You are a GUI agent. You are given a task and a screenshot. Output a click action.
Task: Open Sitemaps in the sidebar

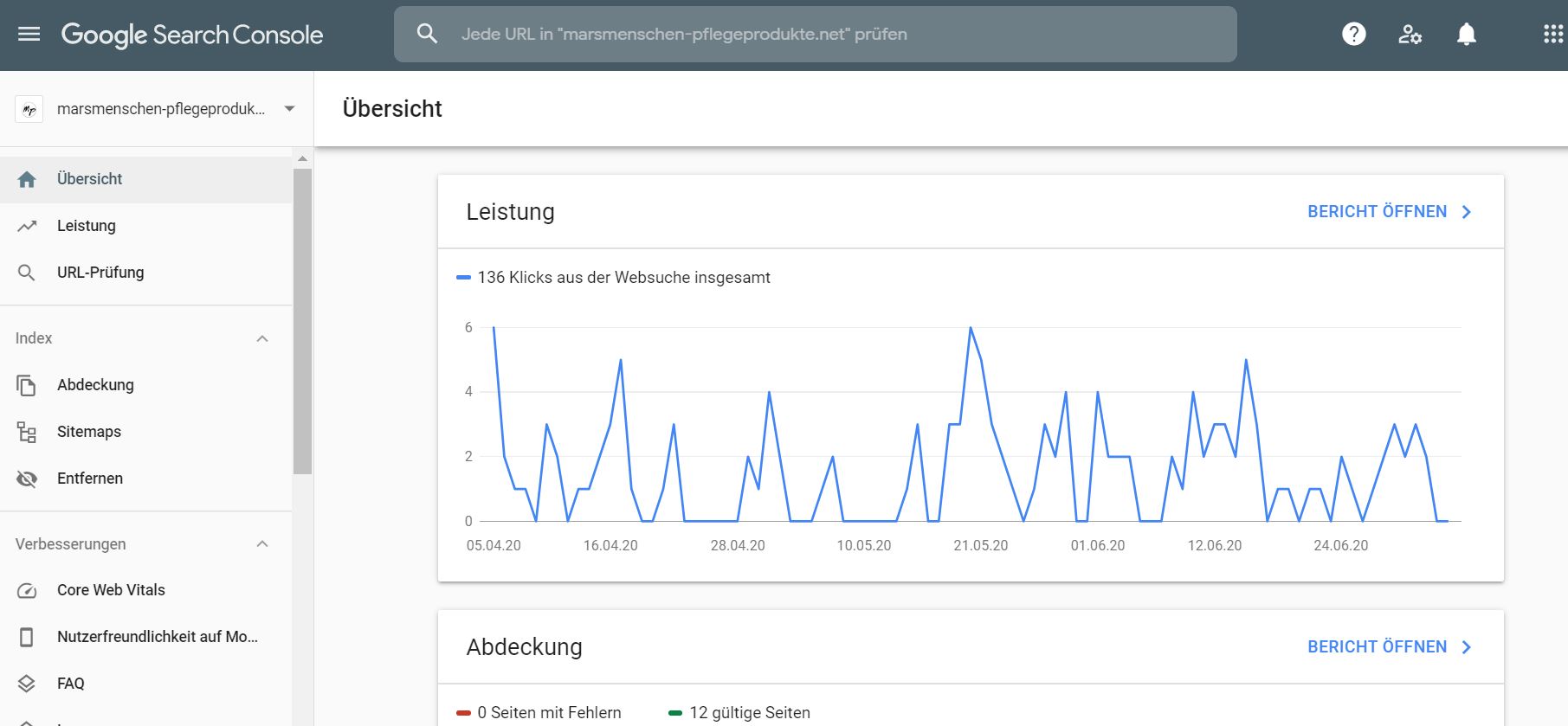coord(145,432)
